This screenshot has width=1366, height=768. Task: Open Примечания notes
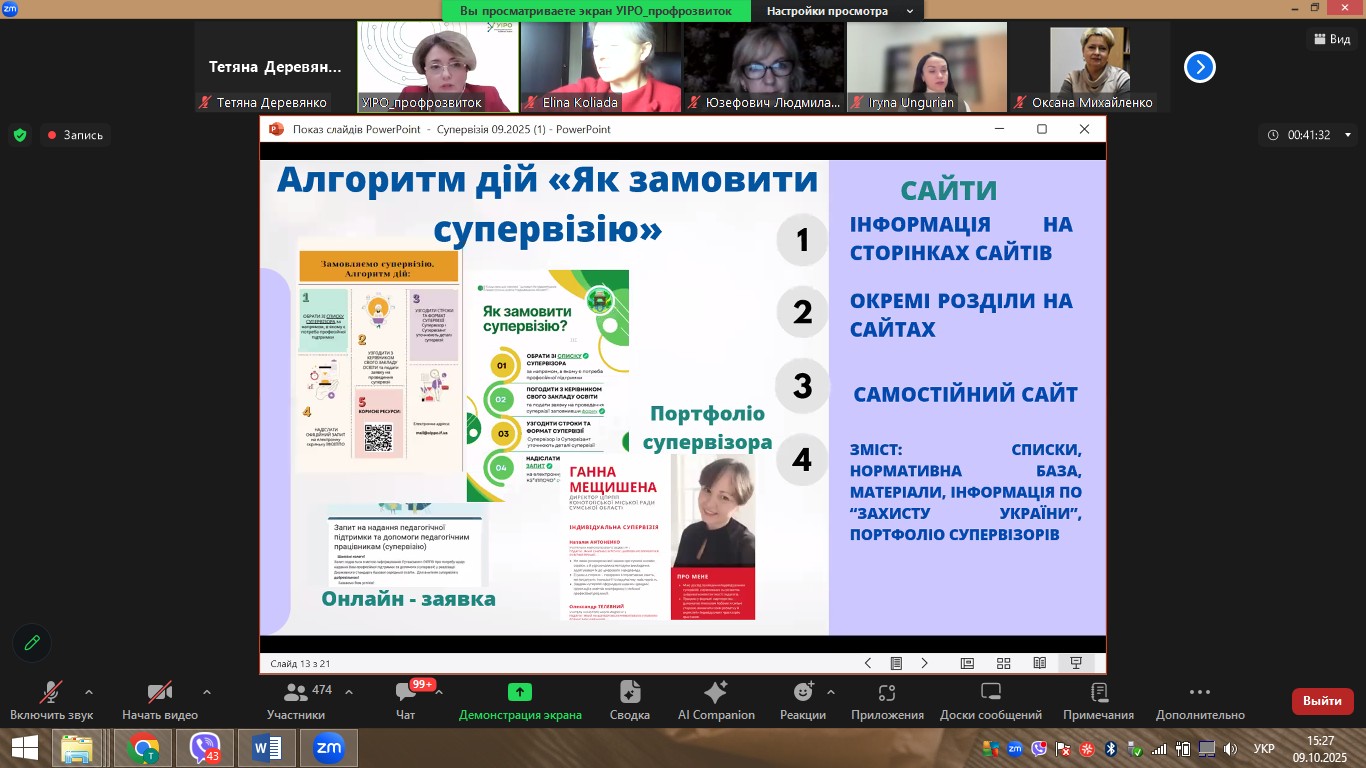[1098, 700]
